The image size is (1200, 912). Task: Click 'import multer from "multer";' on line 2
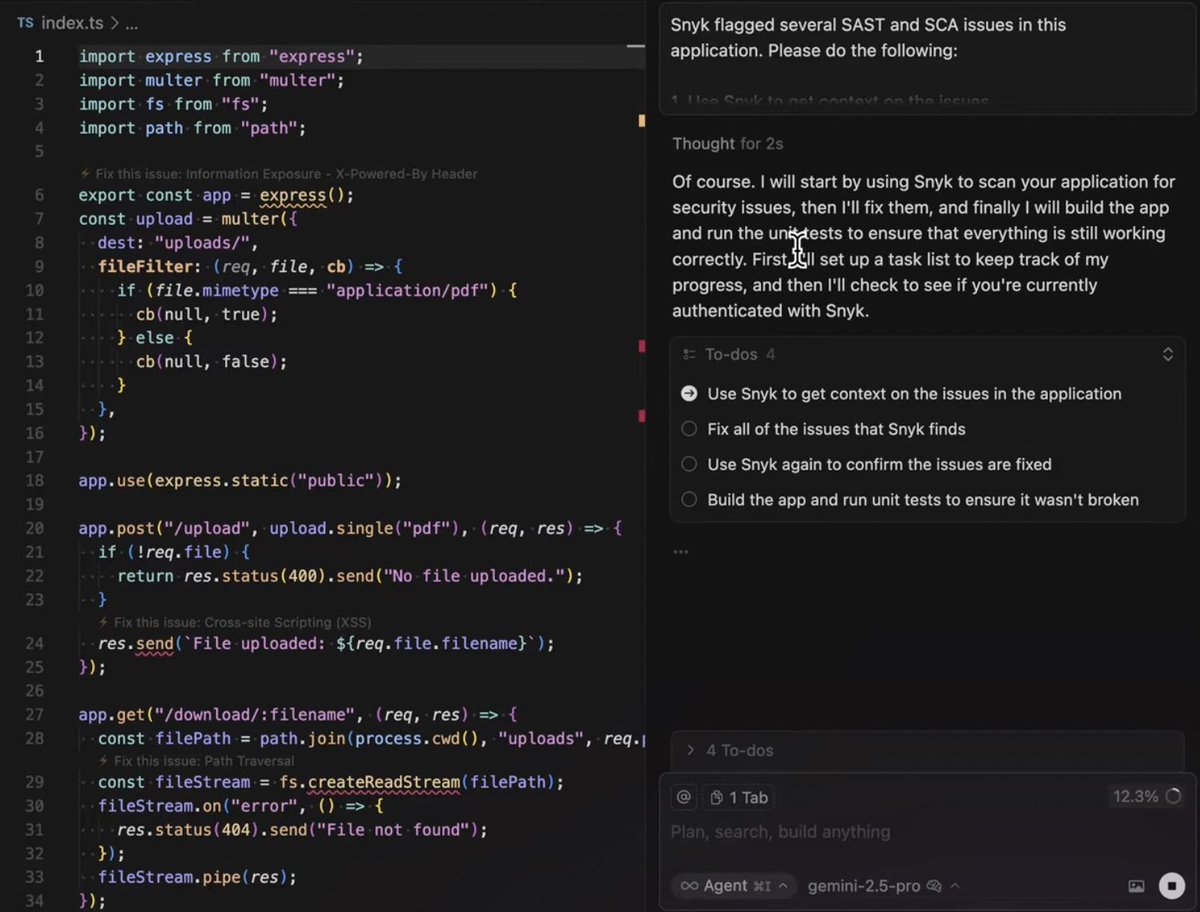(211, 80)
